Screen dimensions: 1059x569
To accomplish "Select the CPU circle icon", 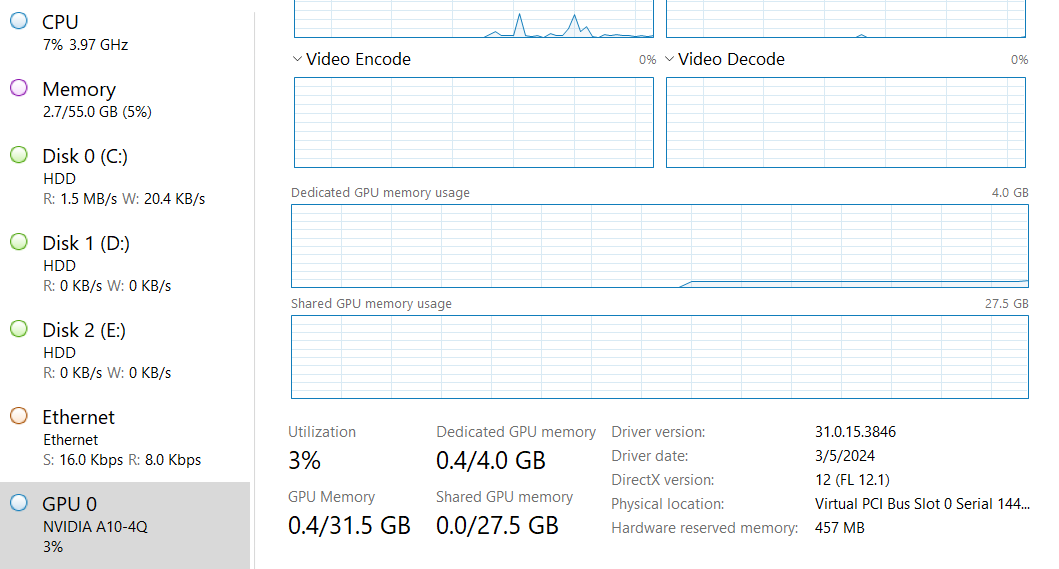I will (x=19, y=21).
